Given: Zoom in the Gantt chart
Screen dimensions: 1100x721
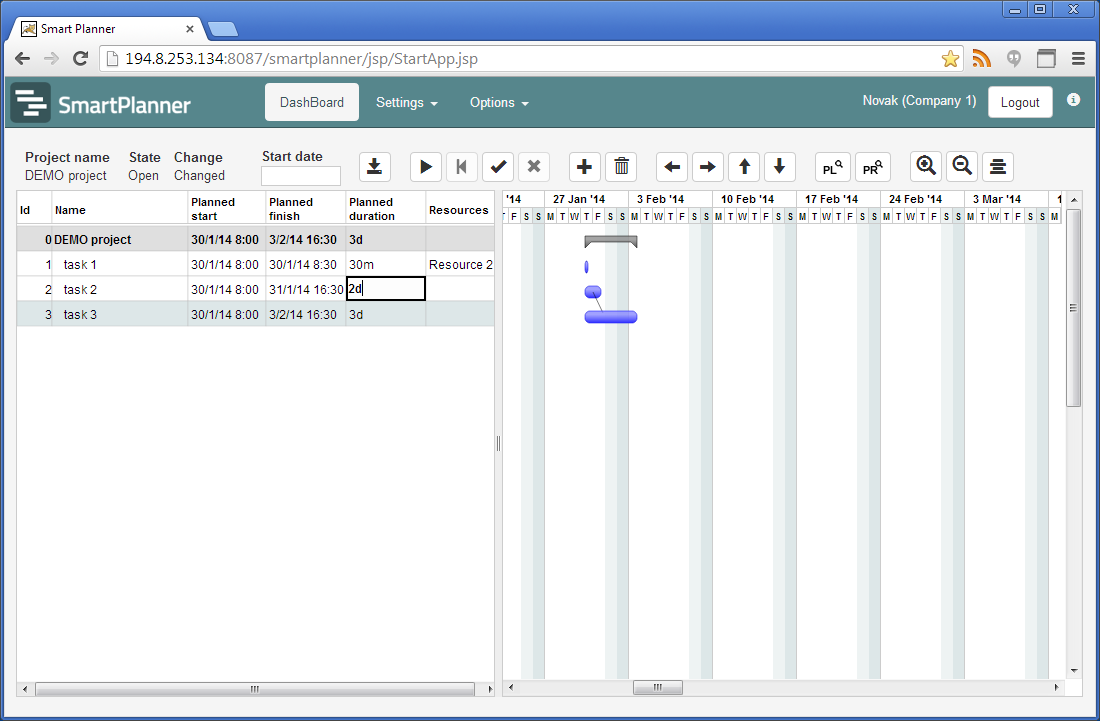Looking at the screenshot, I should point(926,167).
